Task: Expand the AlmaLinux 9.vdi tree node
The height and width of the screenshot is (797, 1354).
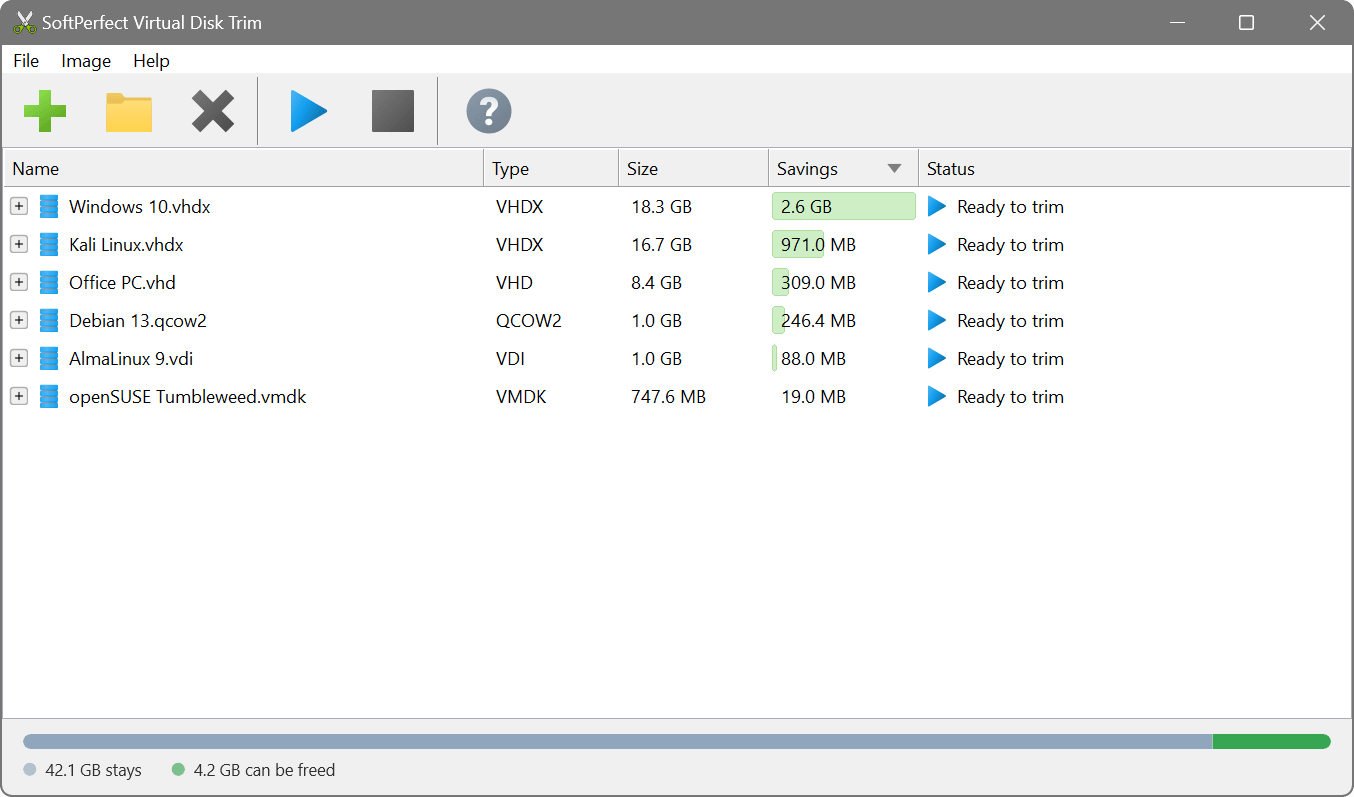Action: coord(19,359)
